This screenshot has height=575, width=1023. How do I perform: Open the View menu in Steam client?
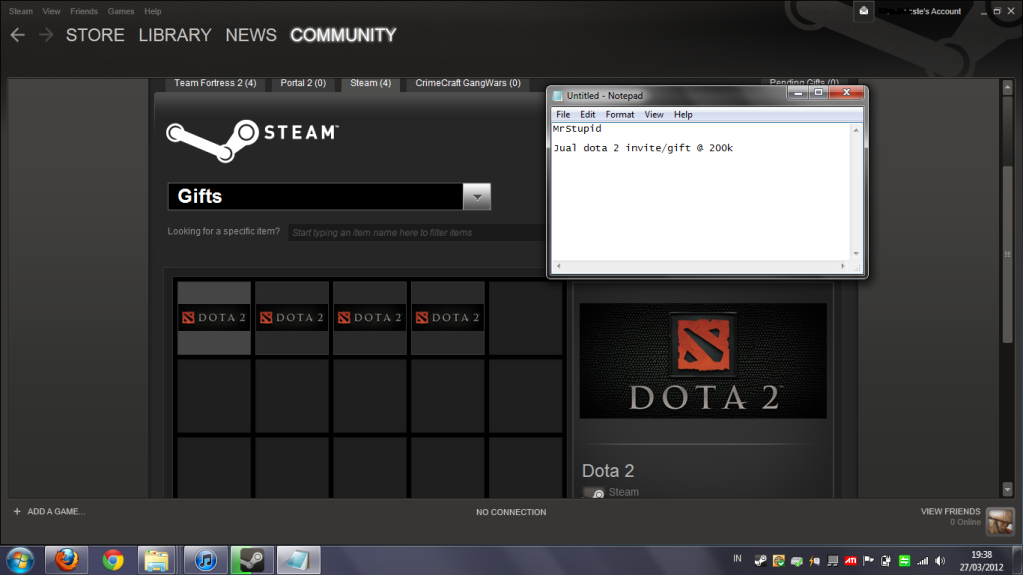click(51, 11)
